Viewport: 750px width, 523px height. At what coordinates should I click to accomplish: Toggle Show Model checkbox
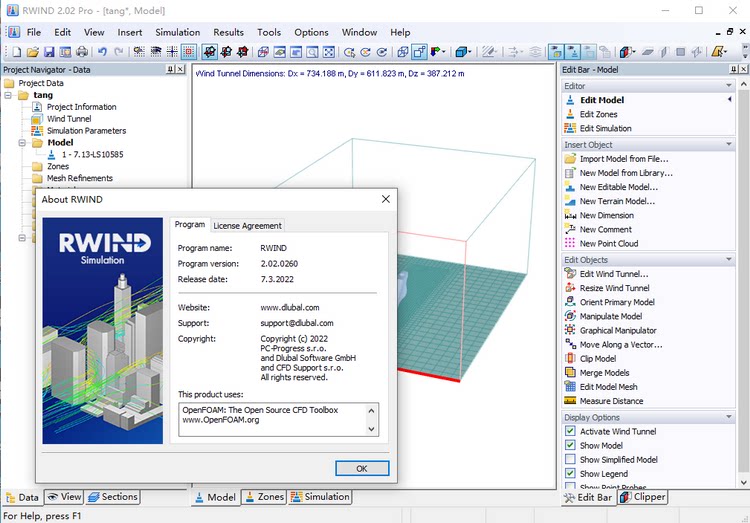click(570, 445)
